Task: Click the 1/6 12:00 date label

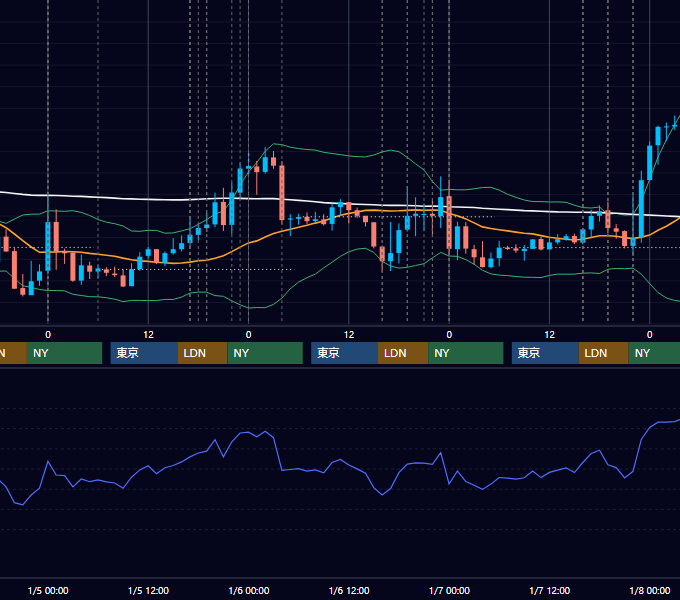Action: pyautogui.click(x=349, y=590)
